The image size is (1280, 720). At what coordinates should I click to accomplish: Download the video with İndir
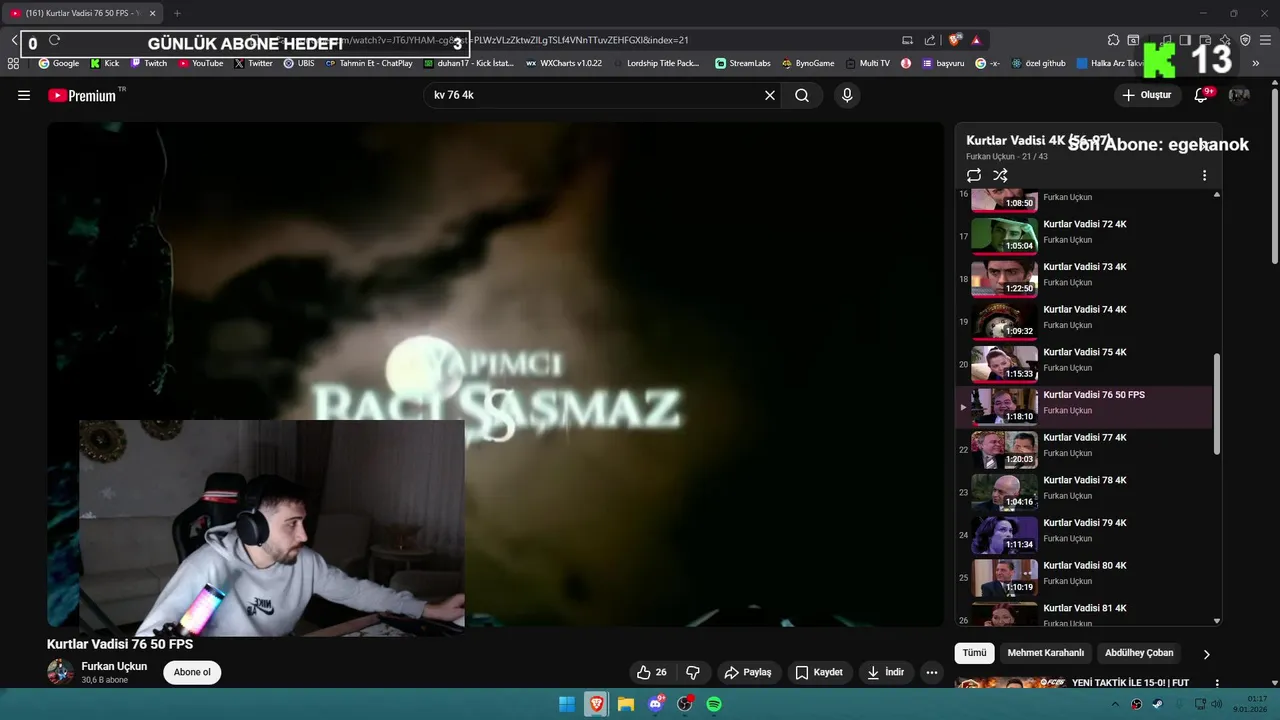click(x=885, y=672)
